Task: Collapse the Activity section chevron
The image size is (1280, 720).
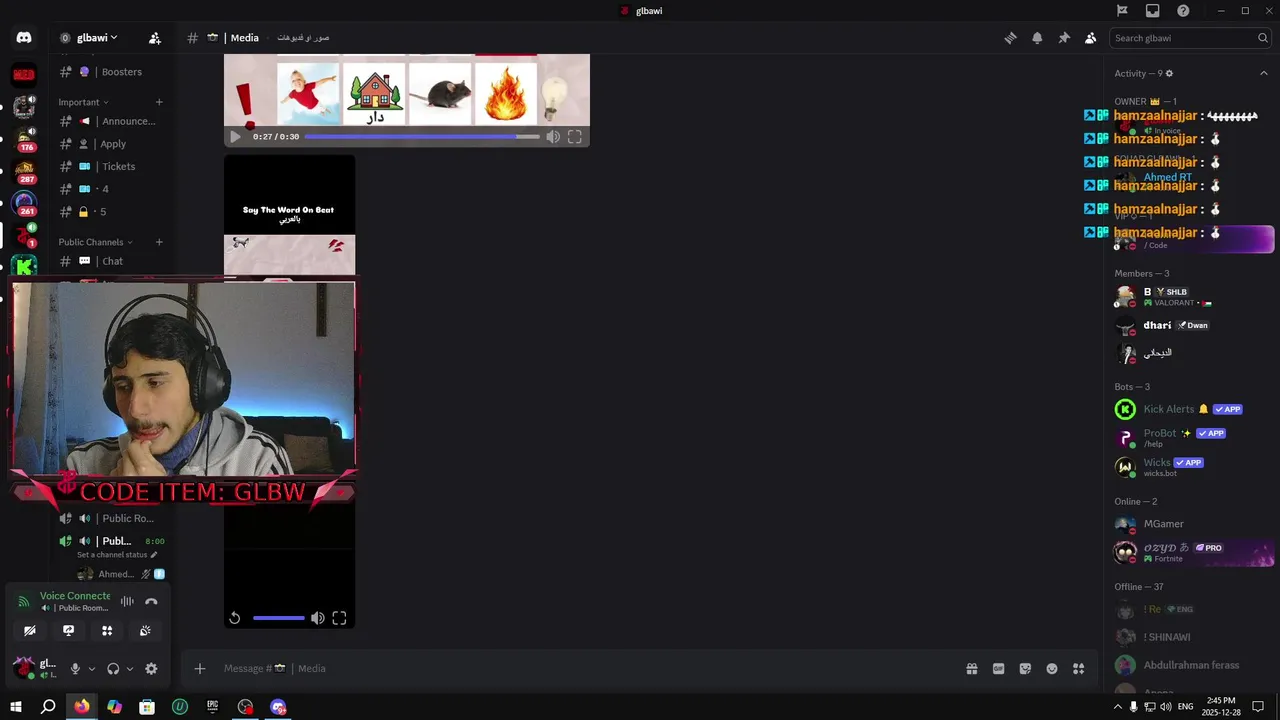Action: (x=1263, y=73)
